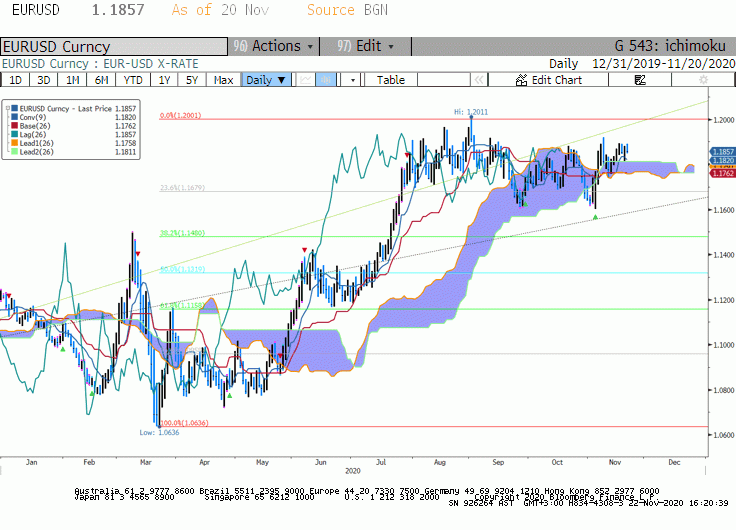Click the double left arrow collapse icon

pyautogui.click(x=478, y=80)
